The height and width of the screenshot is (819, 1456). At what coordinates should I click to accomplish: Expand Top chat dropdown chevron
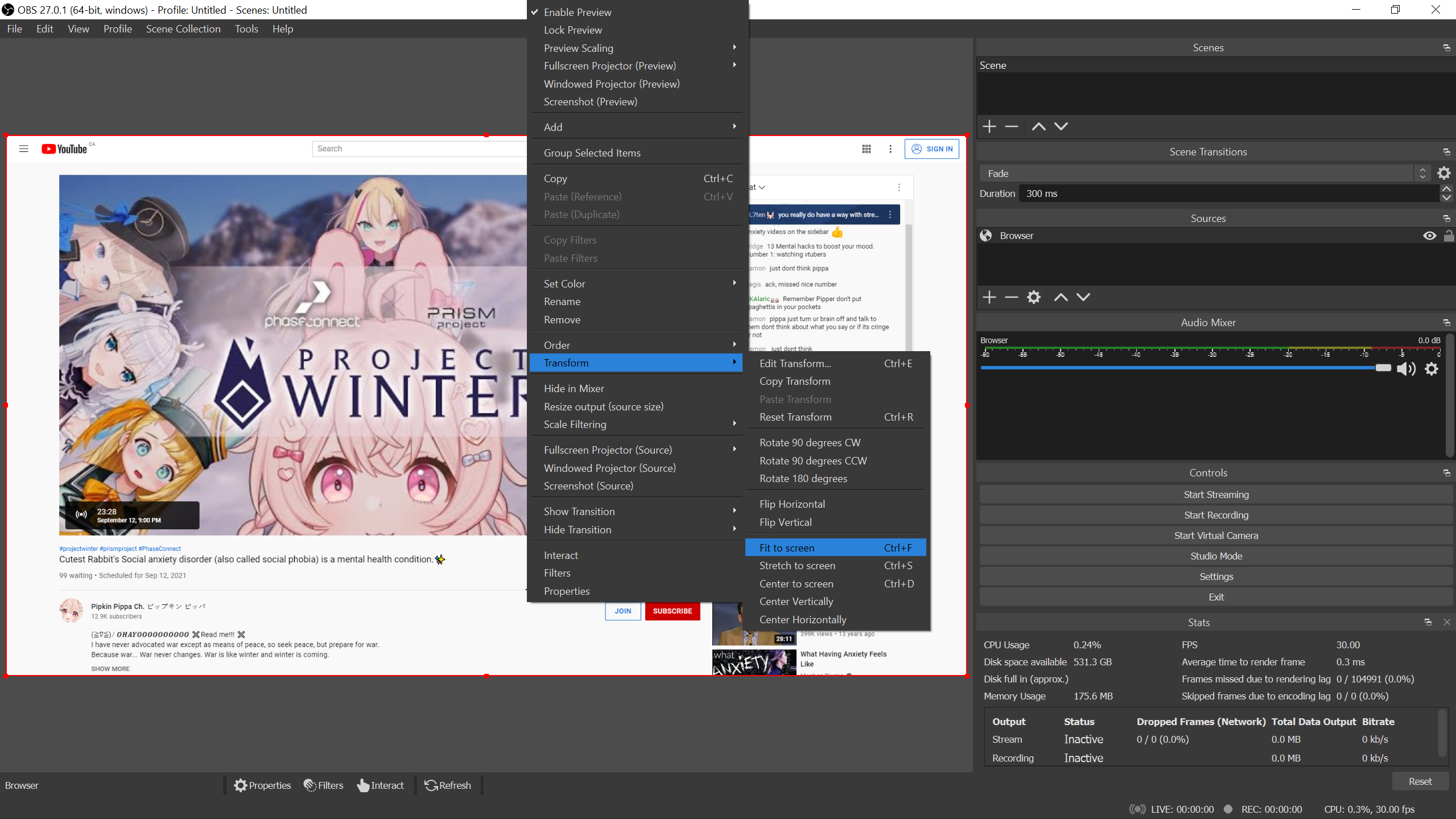(x=761, y=187)
